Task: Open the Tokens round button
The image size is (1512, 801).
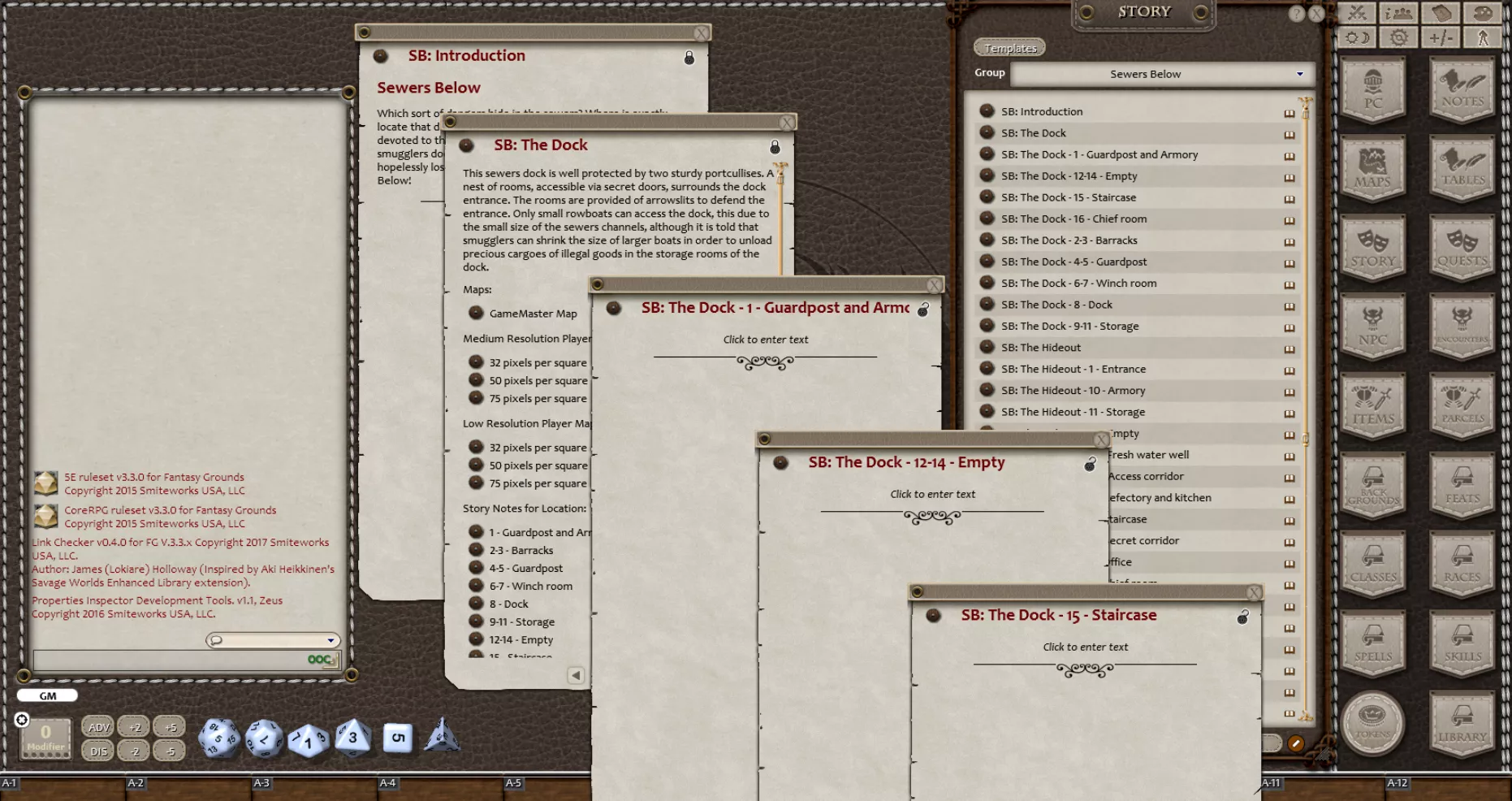Action: point(1372,722)
